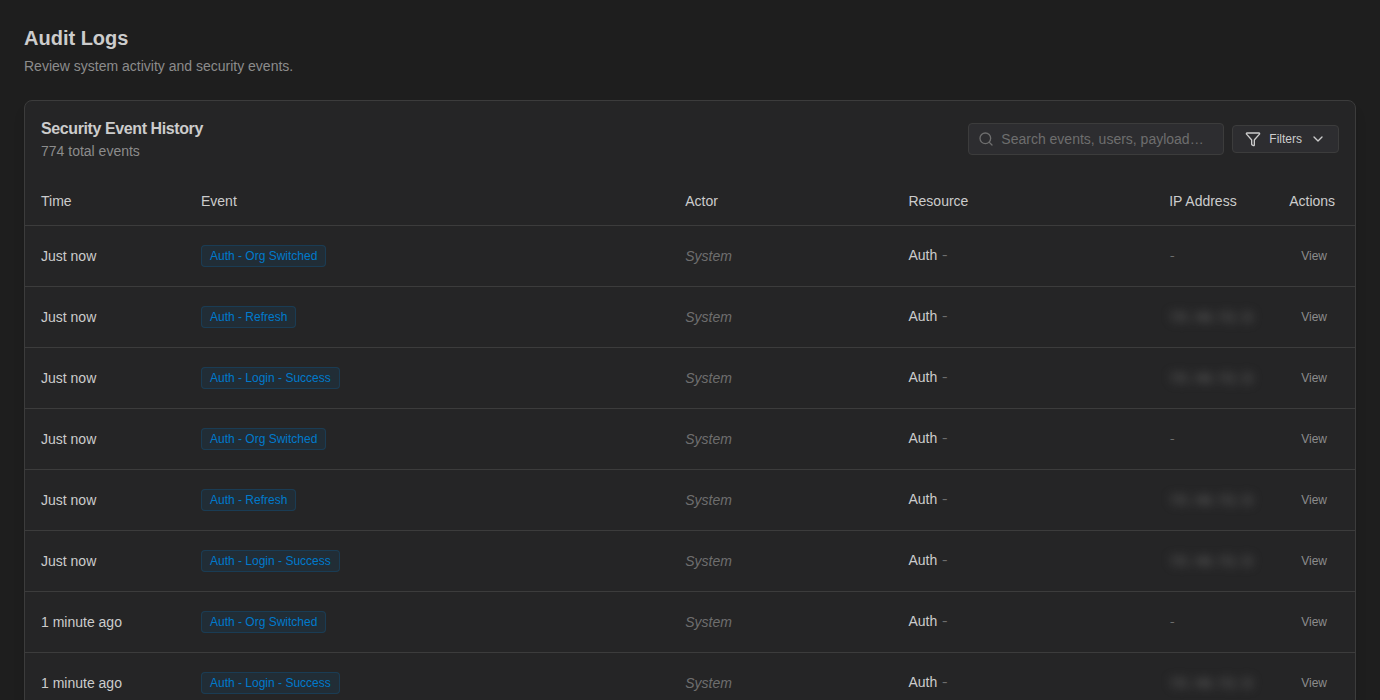Click the Auth - Login - Success badge dated 1 minute ago
Image resolution: width=1380 pixels, height=700 pixels.
pyautogui.click(x=270, y=683)
